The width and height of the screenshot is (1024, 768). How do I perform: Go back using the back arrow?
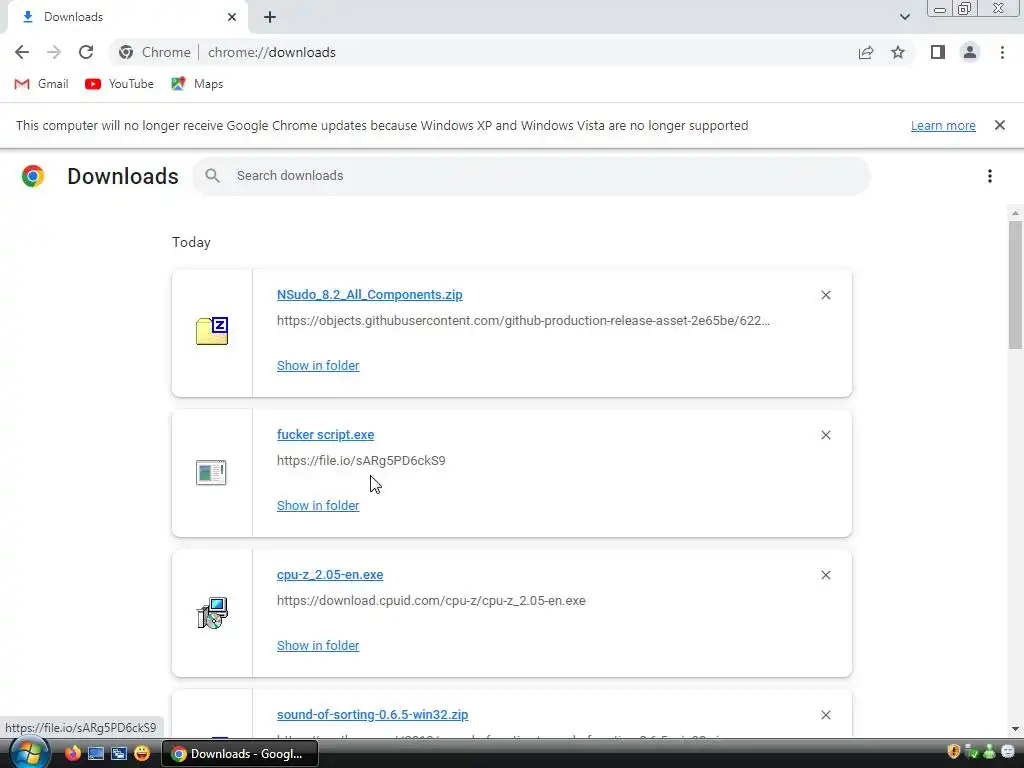point(22,52)
